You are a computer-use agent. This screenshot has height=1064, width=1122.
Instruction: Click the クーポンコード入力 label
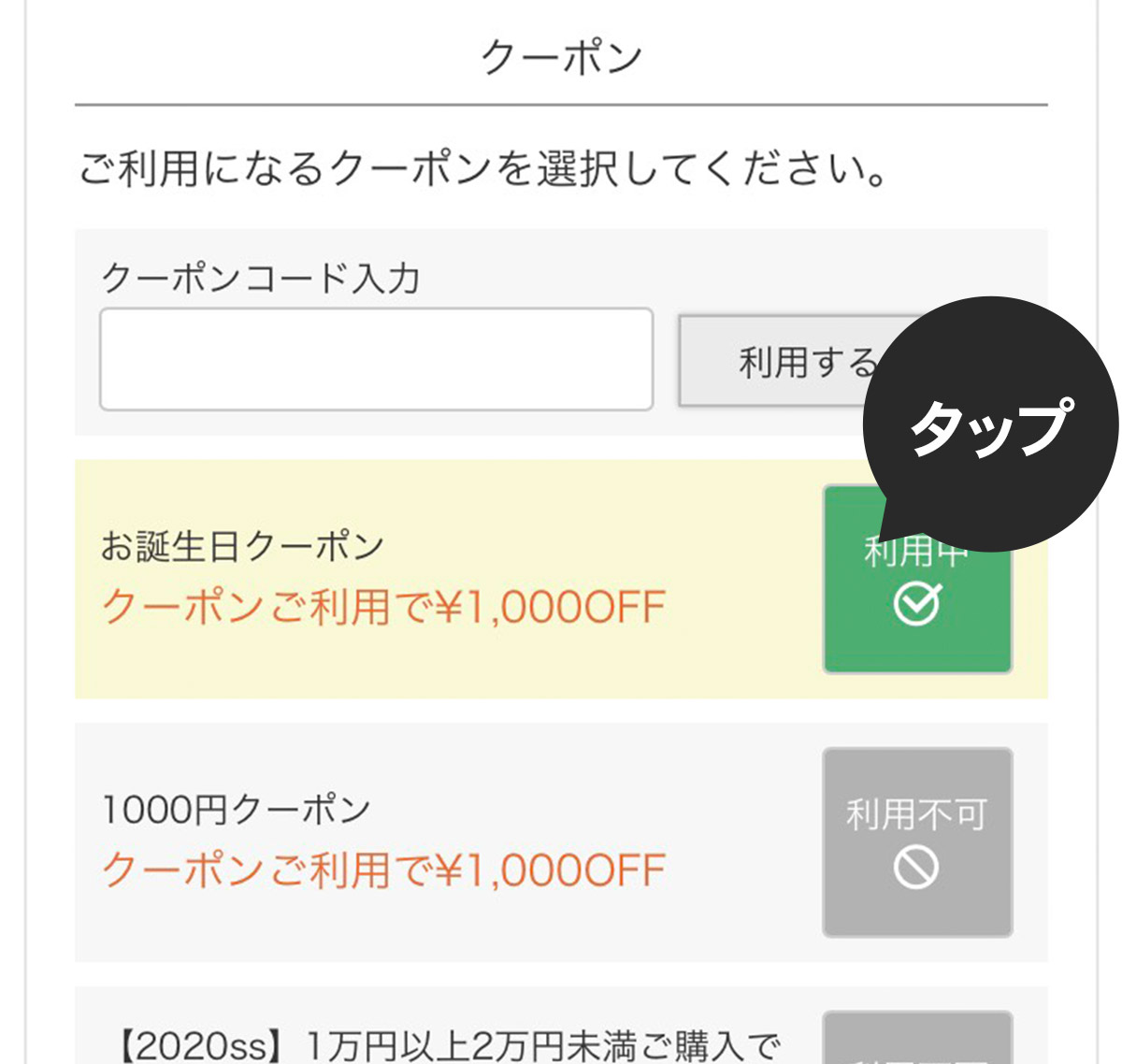click(265, 276)
